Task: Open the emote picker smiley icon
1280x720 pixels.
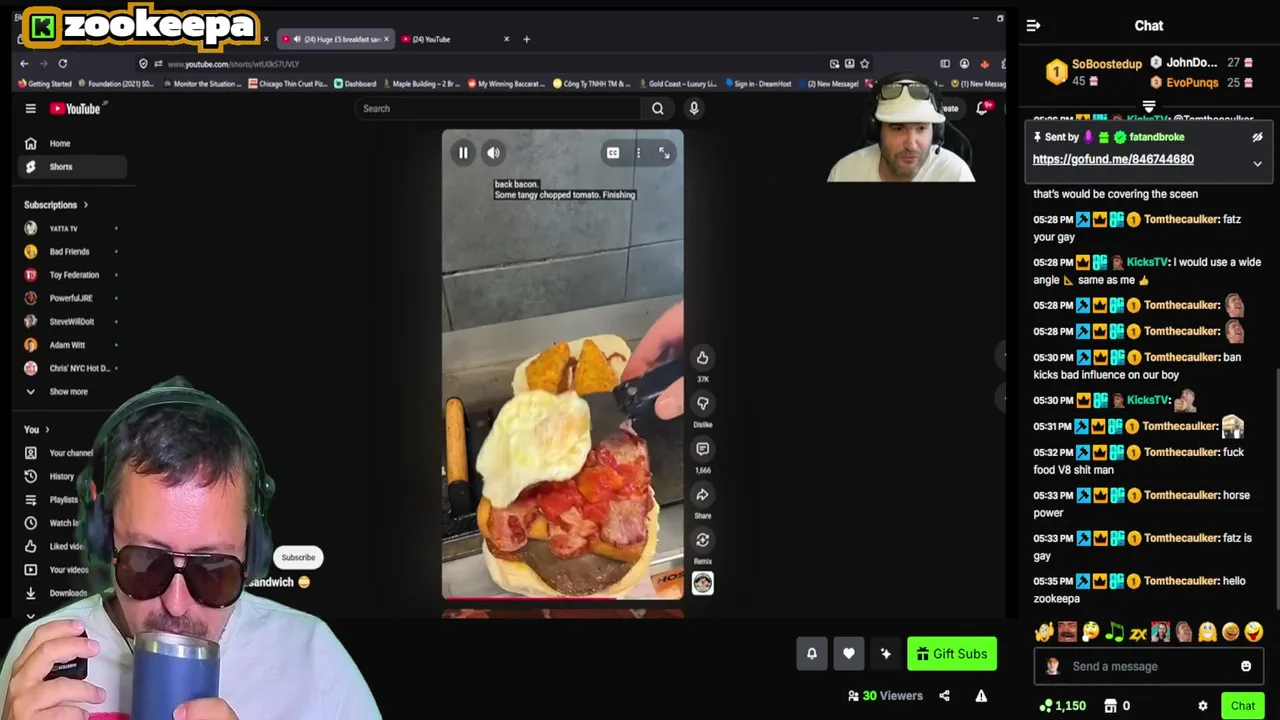Action: coord(1245,667)
